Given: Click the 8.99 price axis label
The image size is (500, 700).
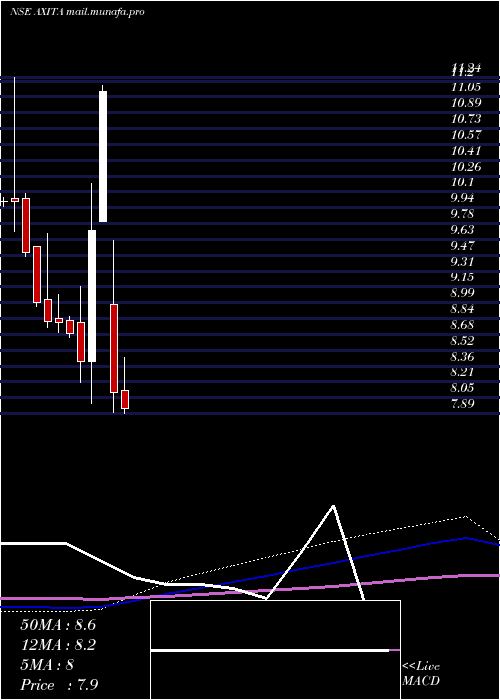Looking at the screenshot, I should pos(462,293).
